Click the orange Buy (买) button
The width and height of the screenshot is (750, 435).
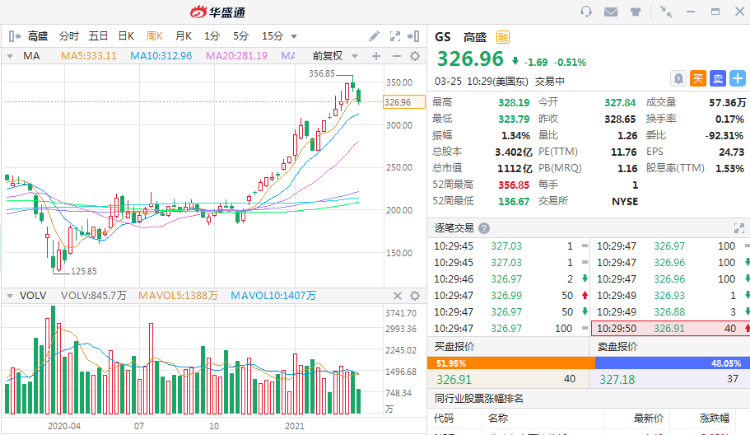[x=698, y=78]
